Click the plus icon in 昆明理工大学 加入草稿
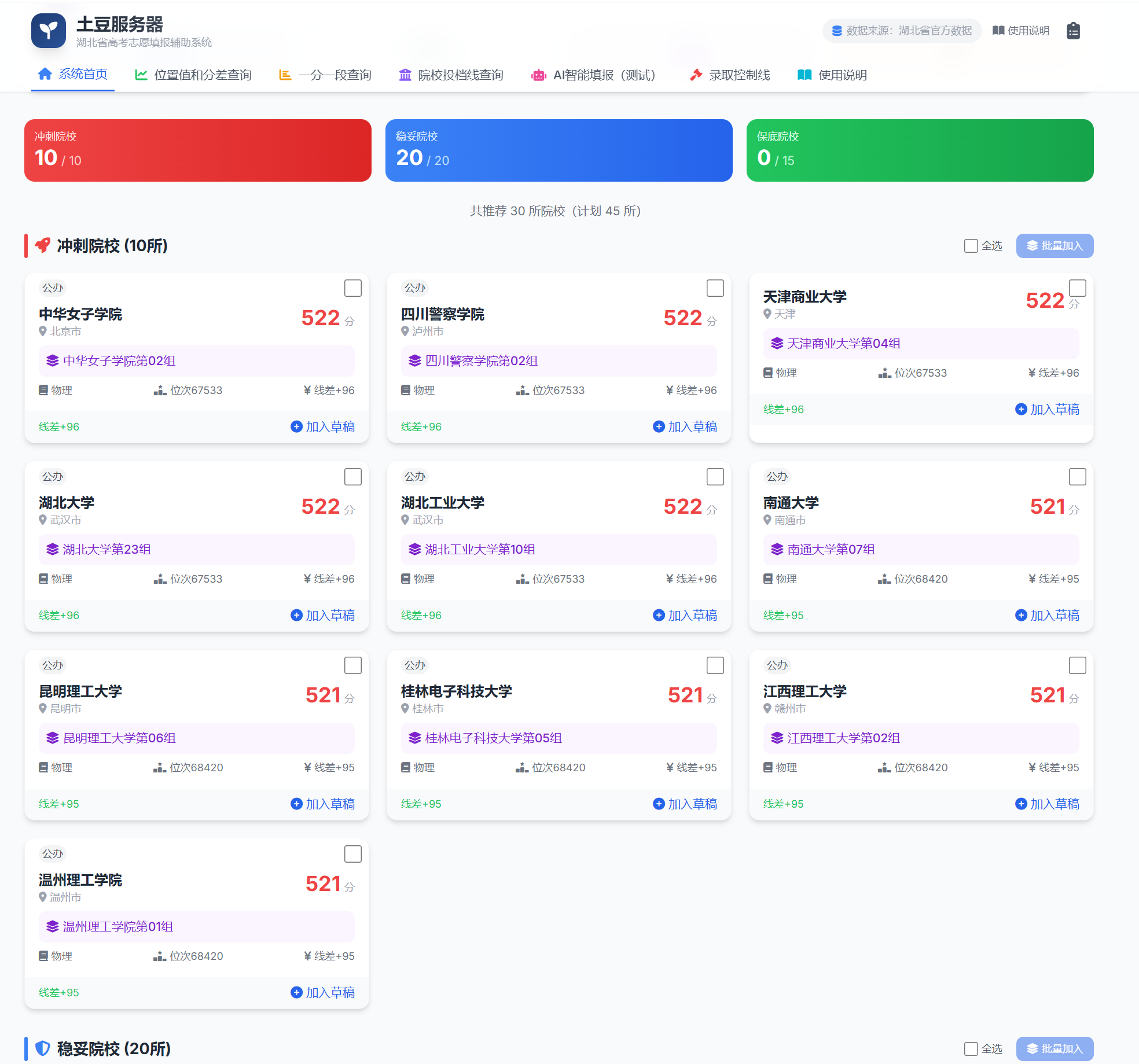Image resolution: width=1139 pixels, height=1064 pixels. [x=296, y=803]
